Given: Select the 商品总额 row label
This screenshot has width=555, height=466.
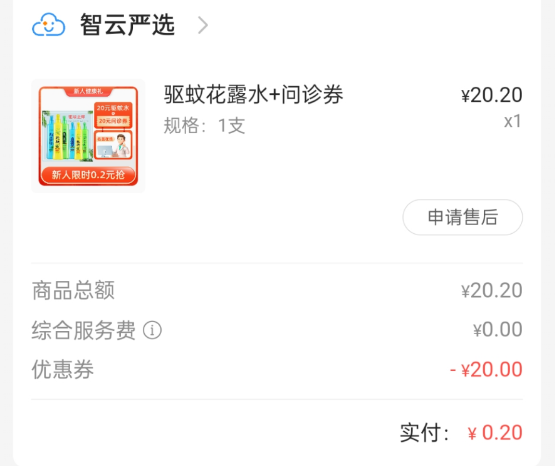Looking at the screenshot, I should click(x=73, y=290).
